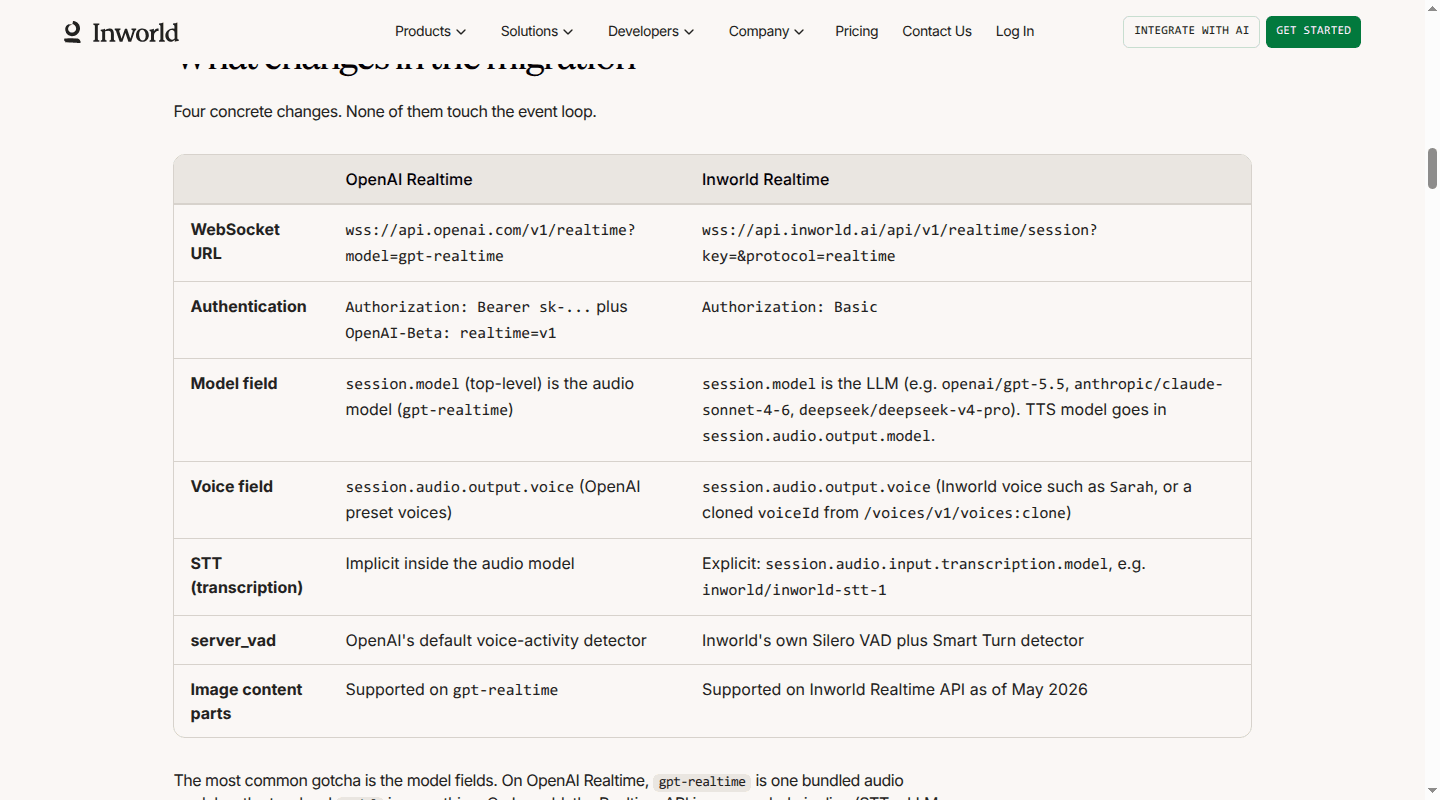
Task: Click the 'Authorization: Bearer sk-...' cell text
Action: 468,307
